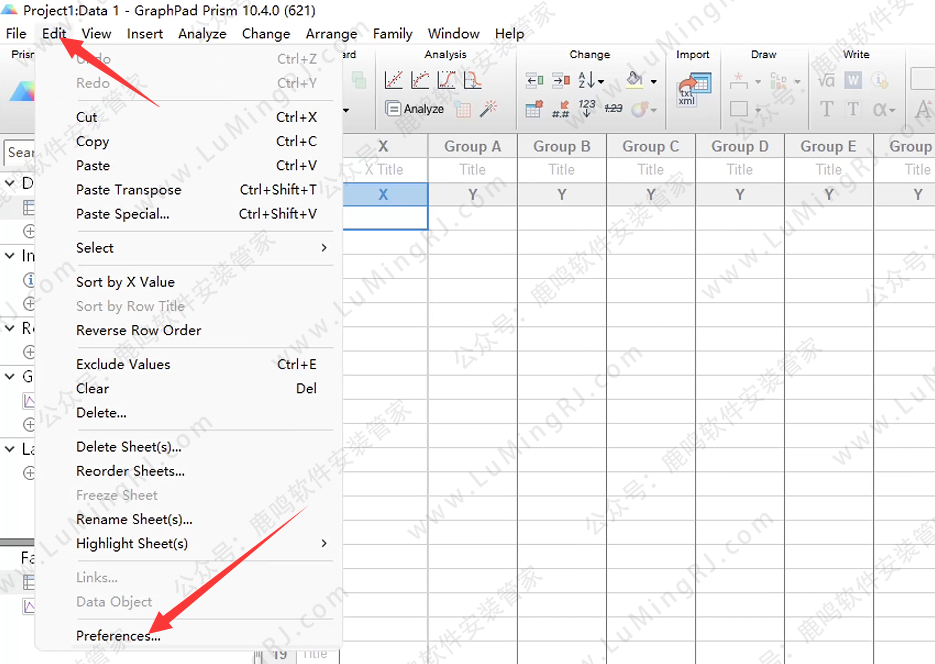Choose Paste Transpose from the menu
This screenshot has height=664, width=935.
coord(128,190)
